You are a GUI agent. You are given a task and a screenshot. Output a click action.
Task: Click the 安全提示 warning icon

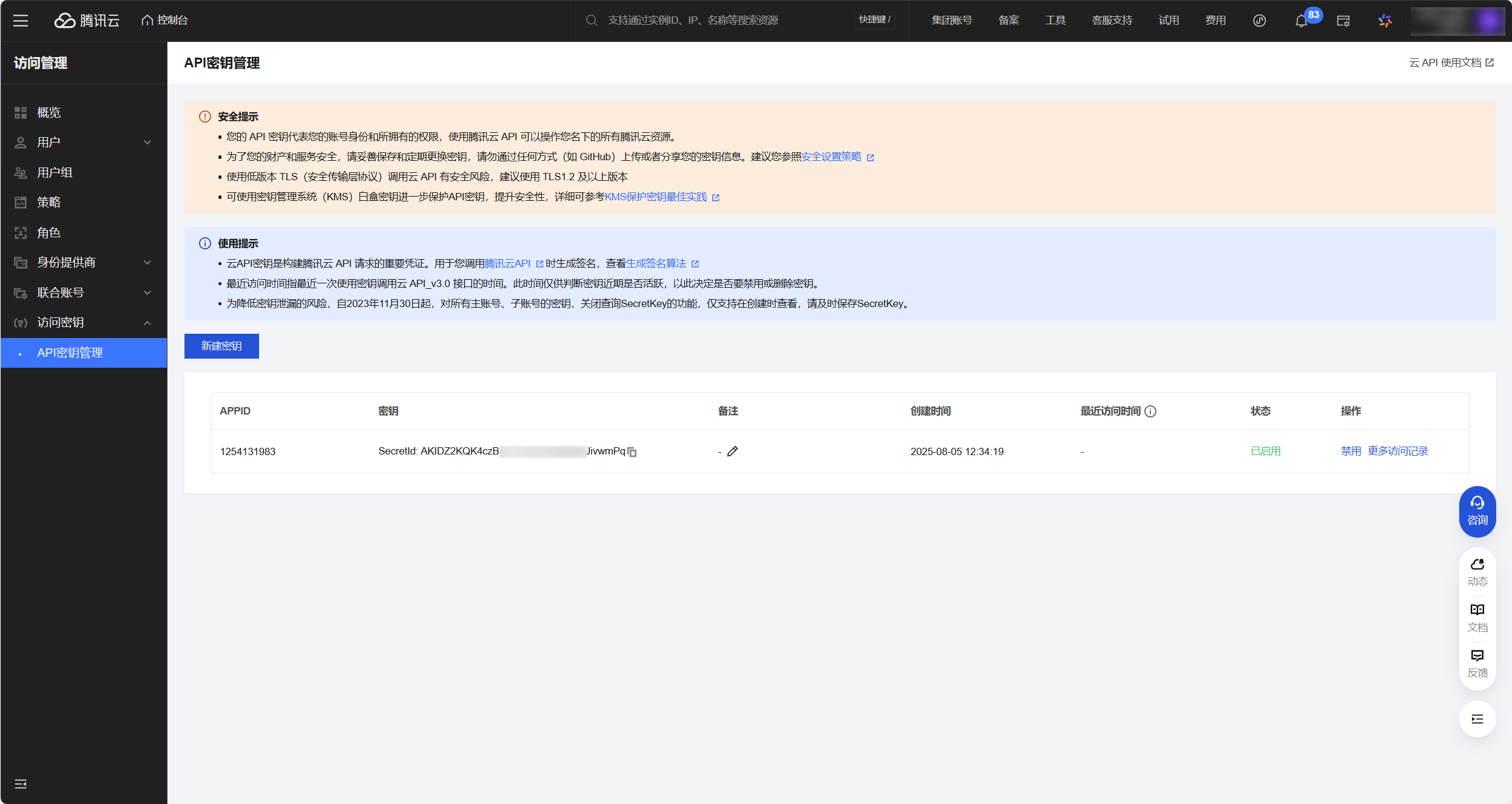[205, 117]
